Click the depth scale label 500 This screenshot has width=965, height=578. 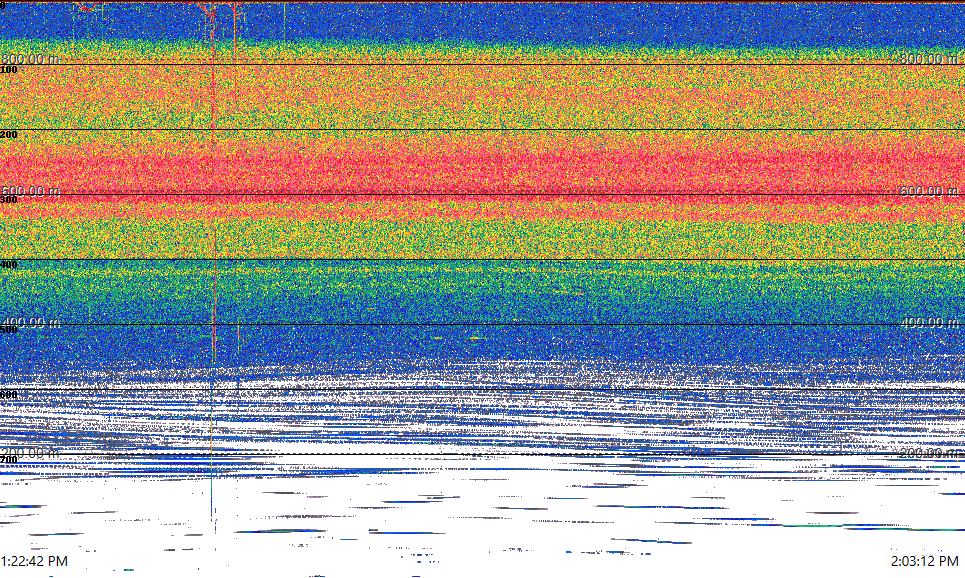(x=9, y=330)
